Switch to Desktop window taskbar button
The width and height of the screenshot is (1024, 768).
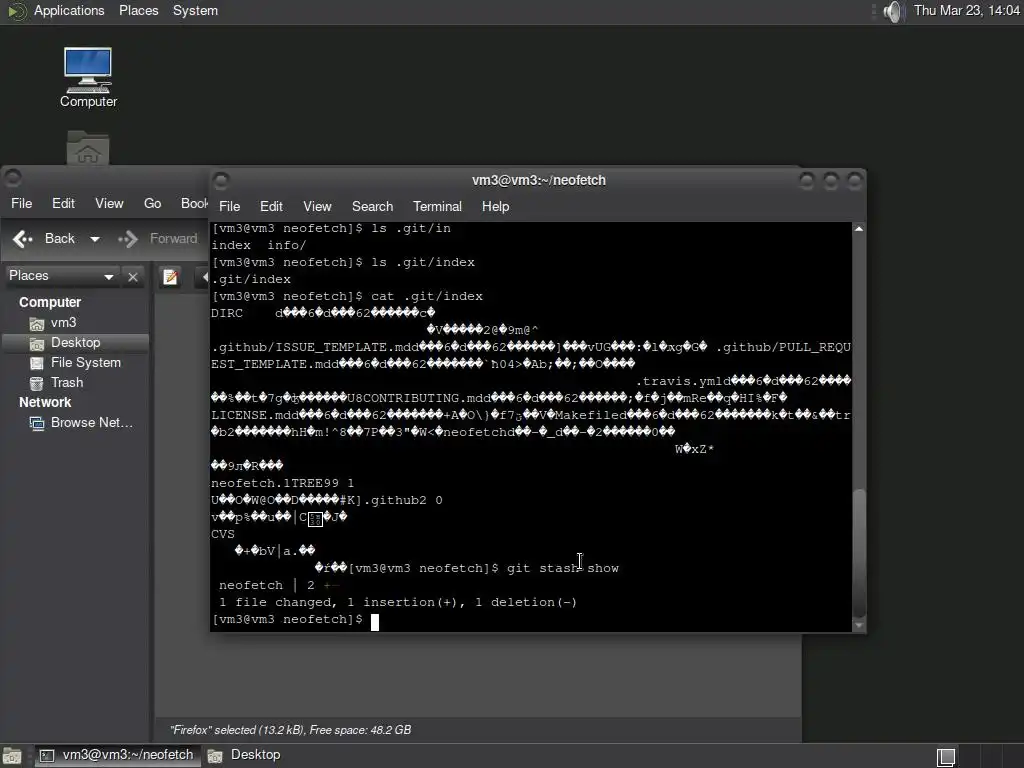[244, 756]
